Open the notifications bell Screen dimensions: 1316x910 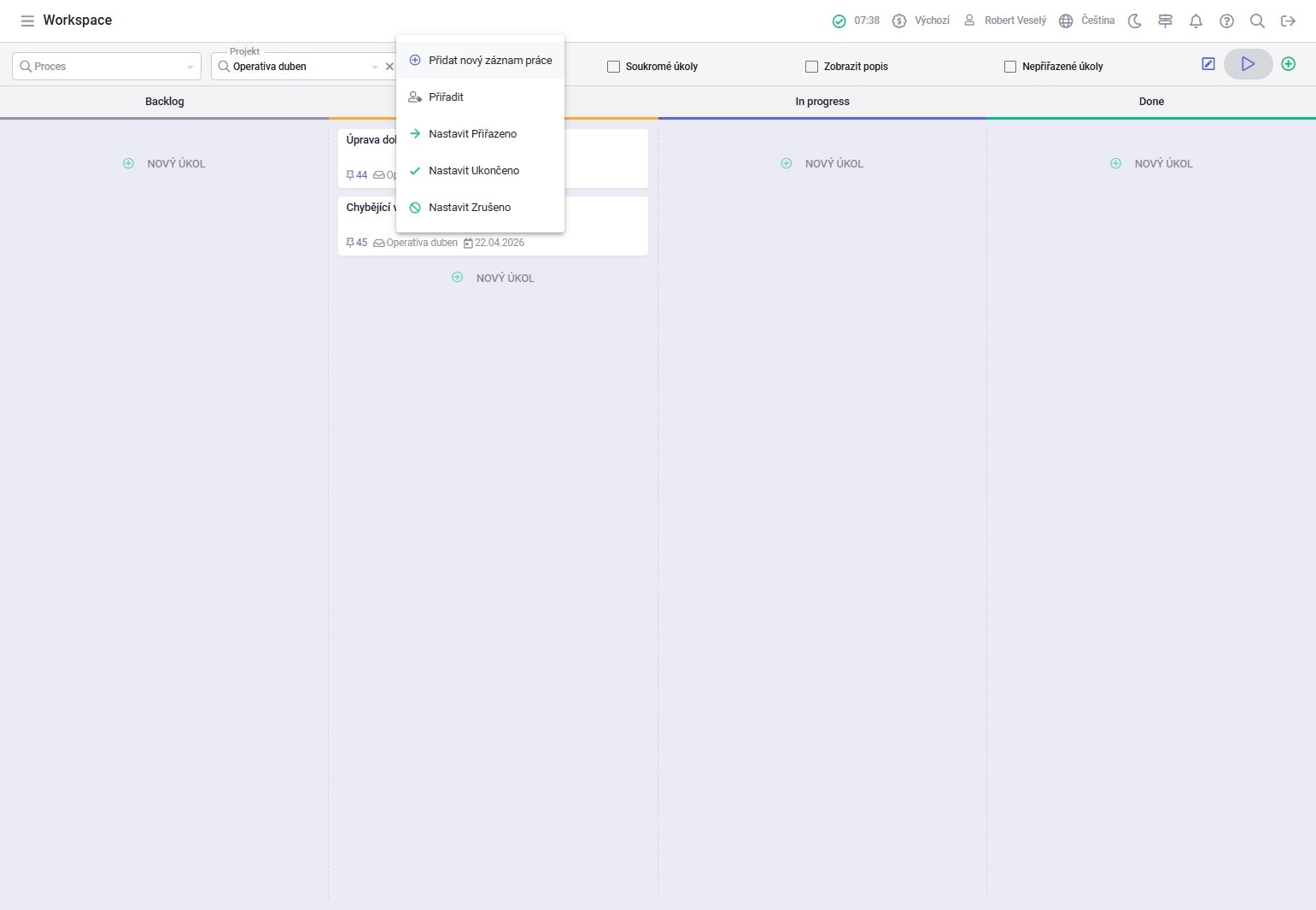[x=1196, y=21]
